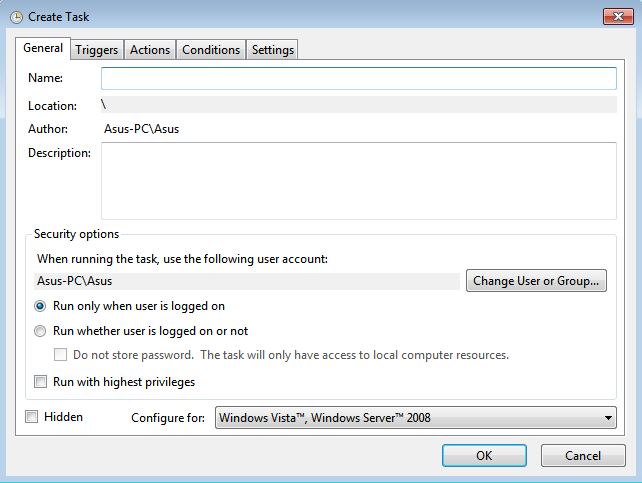Check the Hidden checkbox
The image size is (642, 483).
32,417
